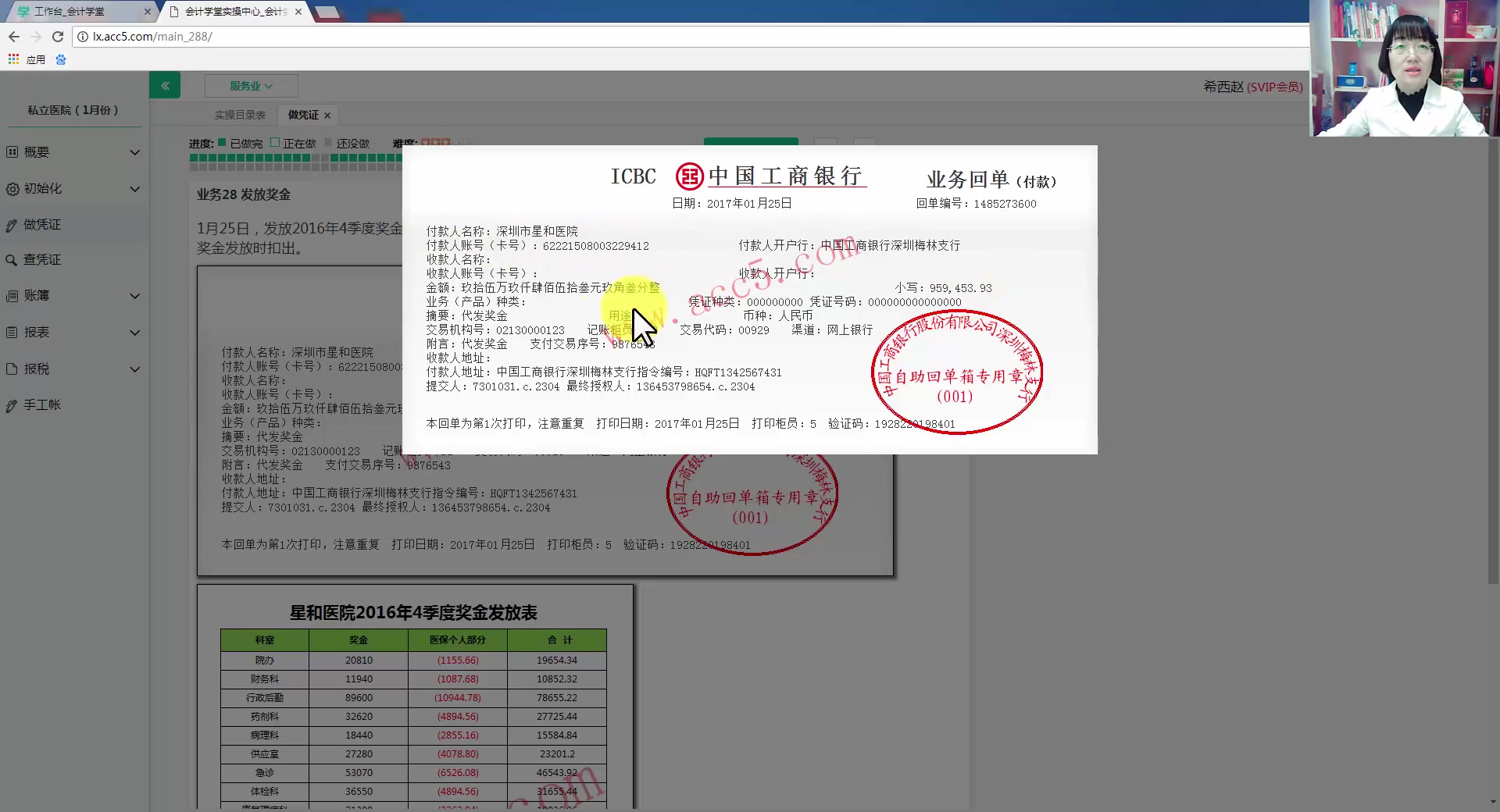The height and width of the screenshot is (812, 1500).
Task: Click the 药剂科 row department cell
Action: (265, 717)
